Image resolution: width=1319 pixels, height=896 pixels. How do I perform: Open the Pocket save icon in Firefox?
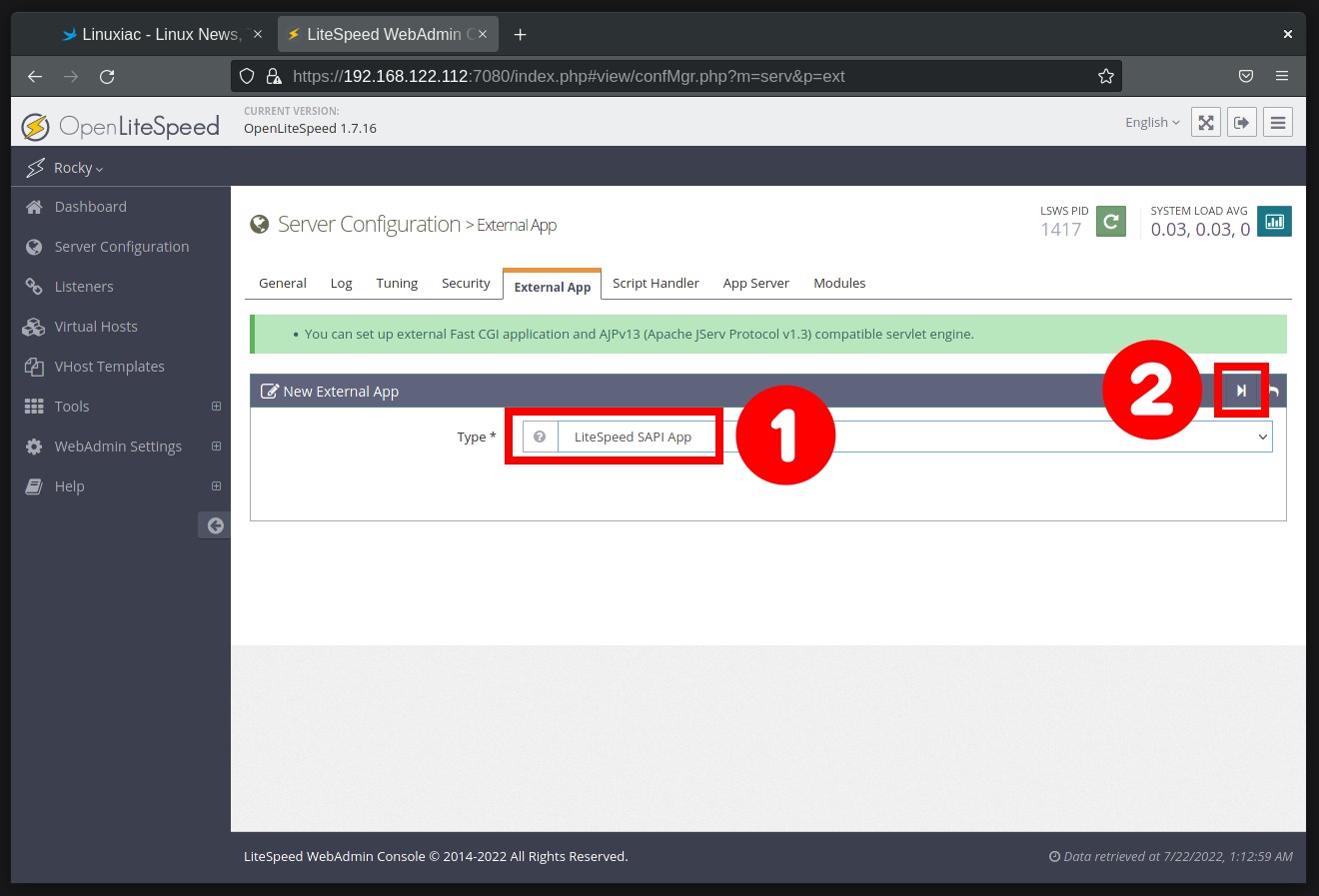click(x=1246, y=76)
